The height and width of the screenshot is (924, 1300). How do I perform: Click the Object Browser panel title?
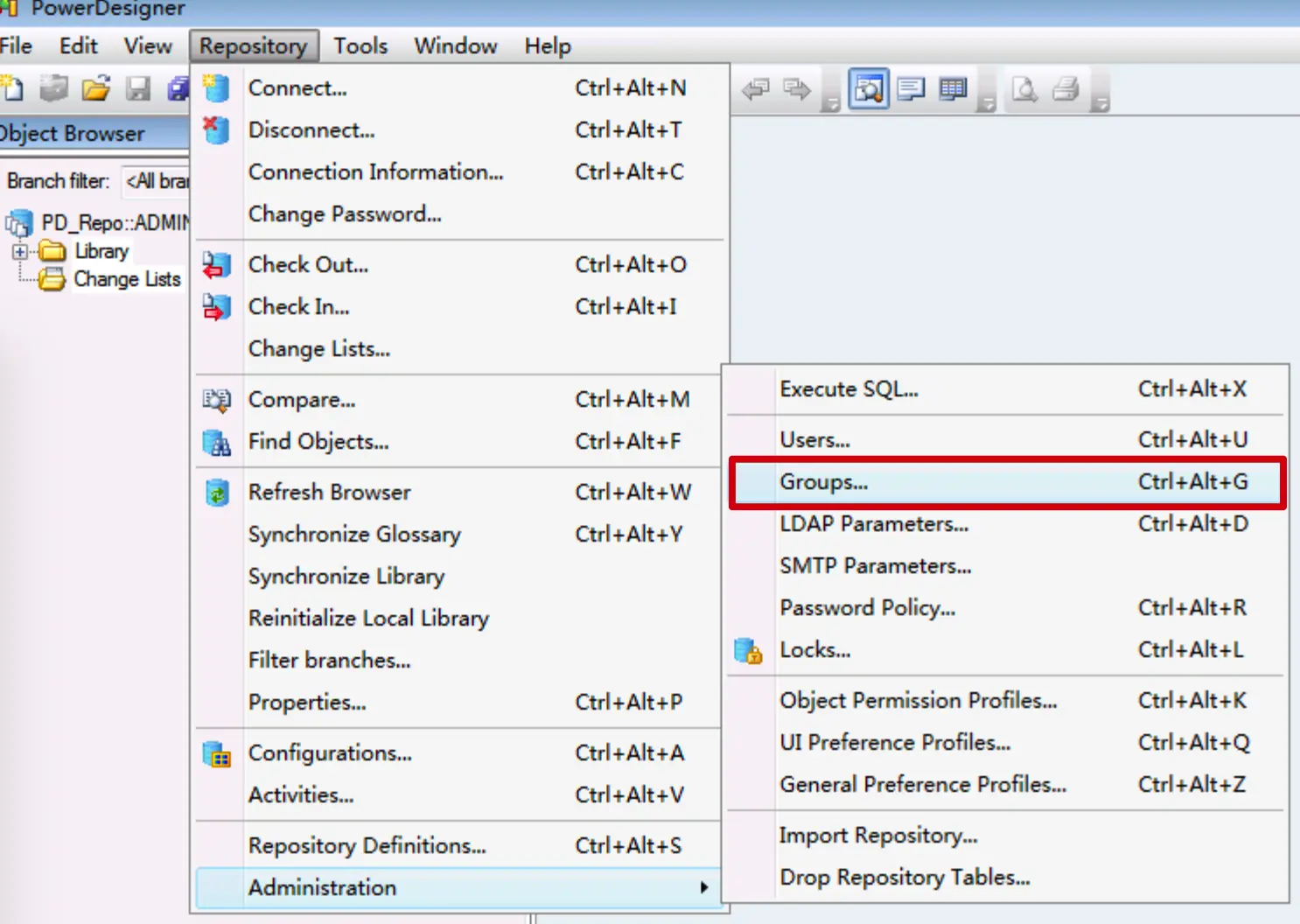click(x=73, y=134)
